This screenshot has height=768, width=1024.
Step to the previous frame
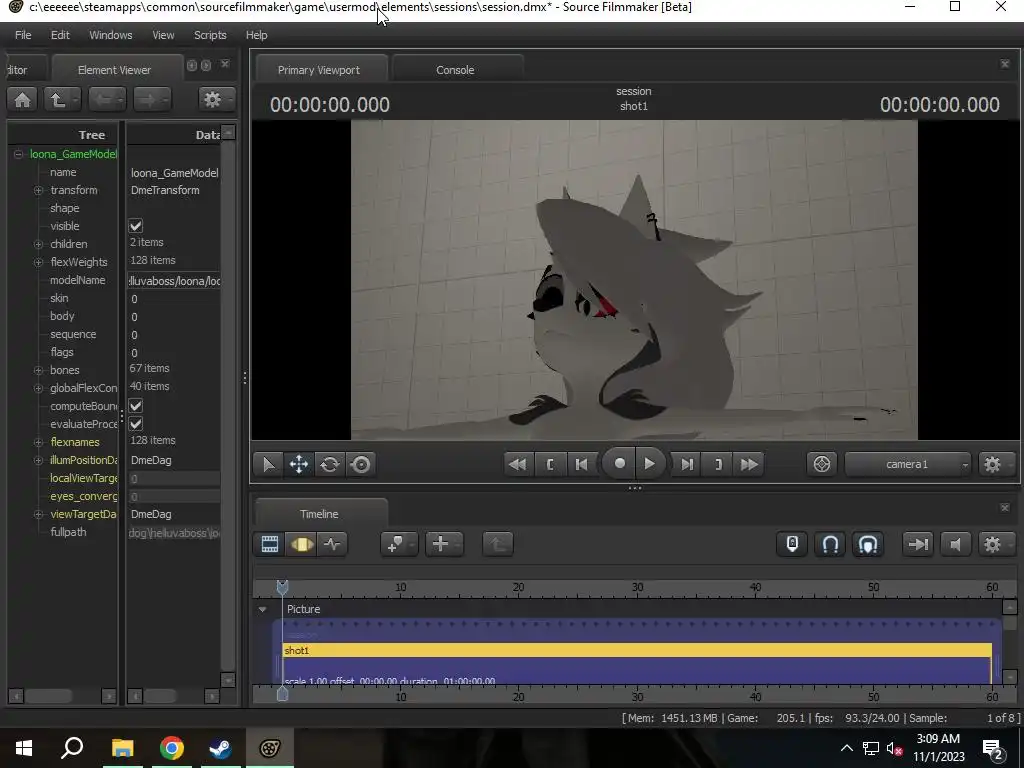pos(581,464)
